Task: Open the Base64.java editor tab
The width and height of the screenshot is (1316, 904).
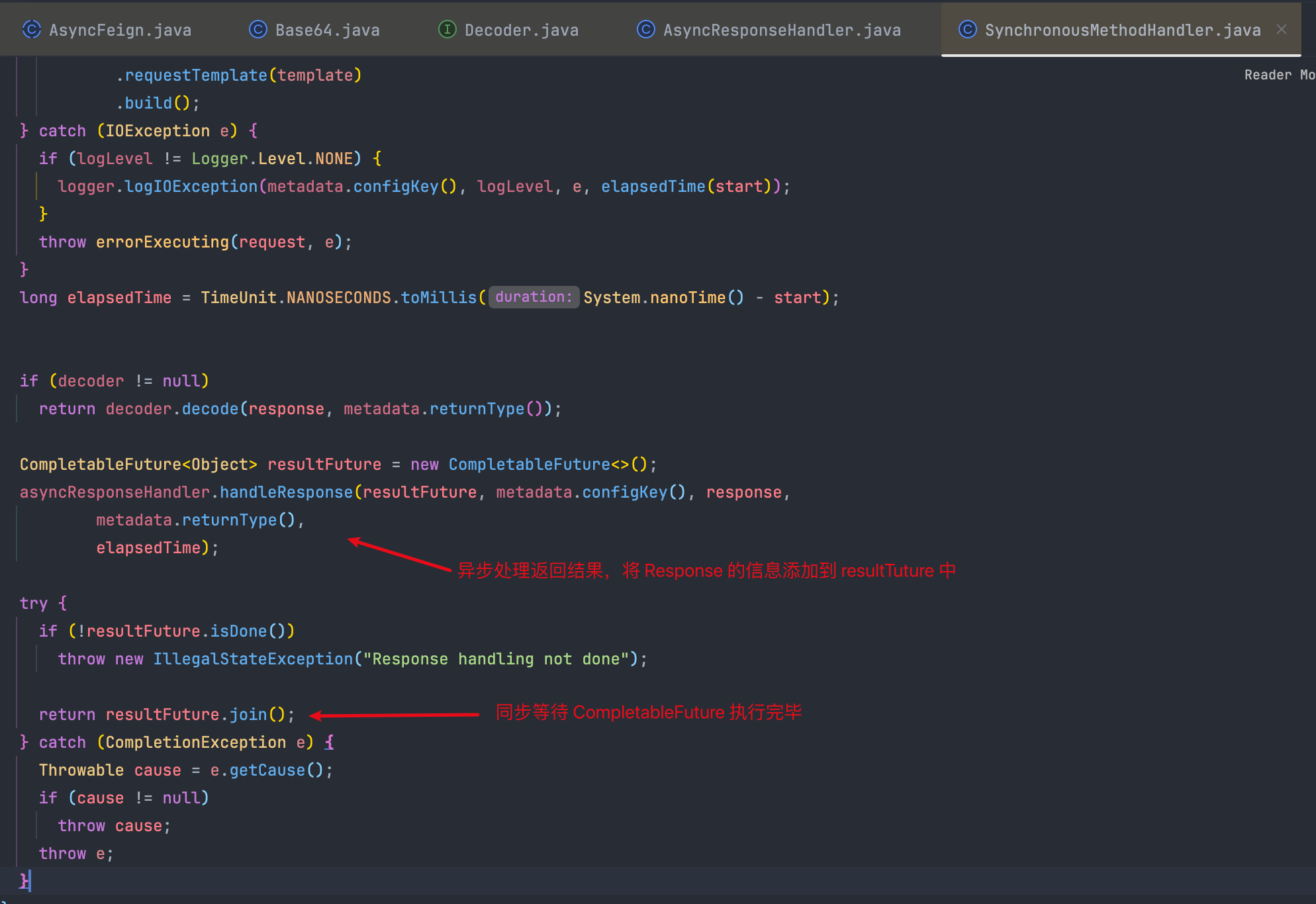Action: 314,30
